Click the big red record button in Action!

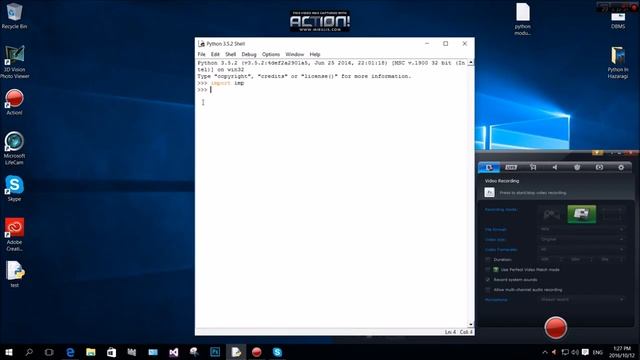tap(556, 327)
